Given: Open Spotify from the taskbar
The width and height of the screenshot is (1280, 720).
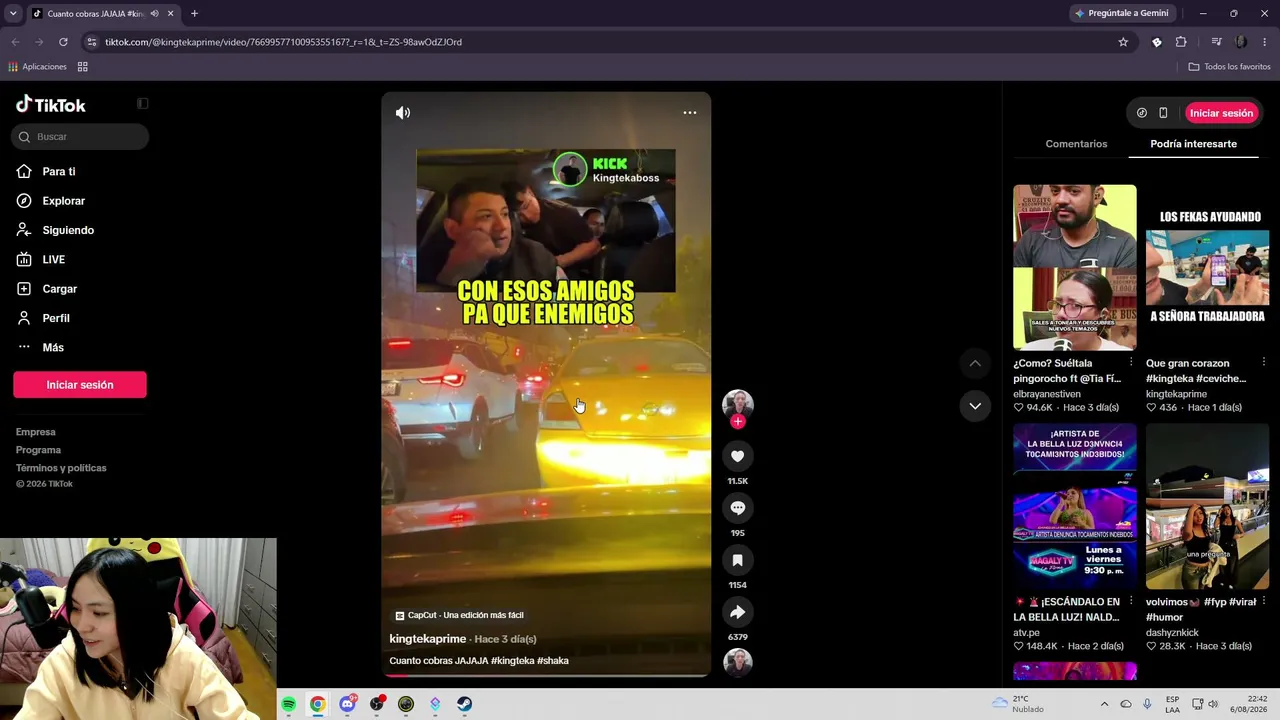Looking at the screenshot, I should [288, 704].
